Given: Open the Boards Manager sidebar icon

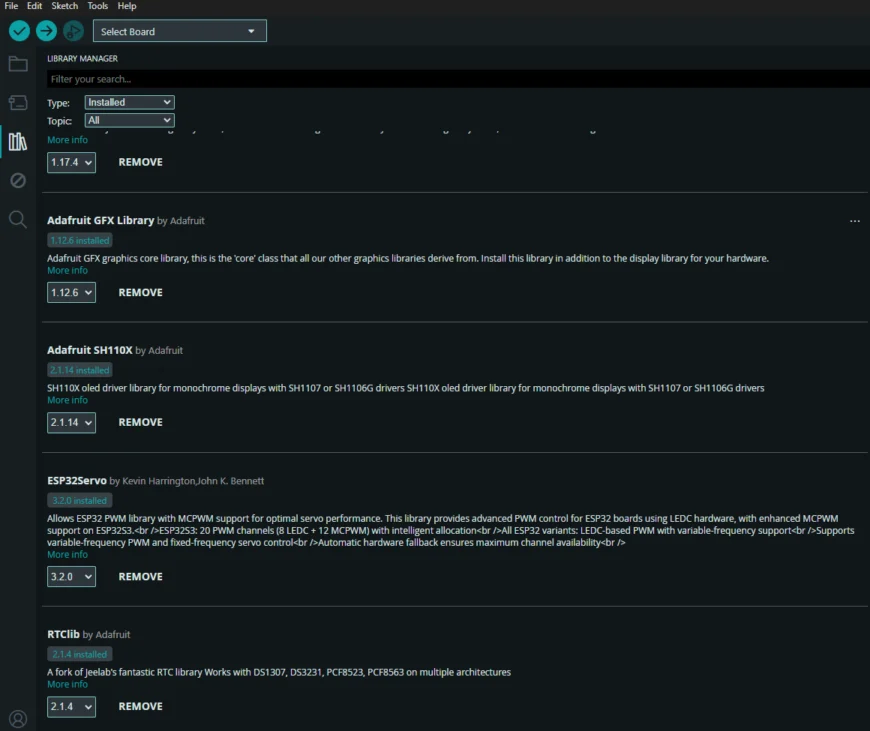Looking at the screenshot, I should pyautogui.click(x=18, y=103).
